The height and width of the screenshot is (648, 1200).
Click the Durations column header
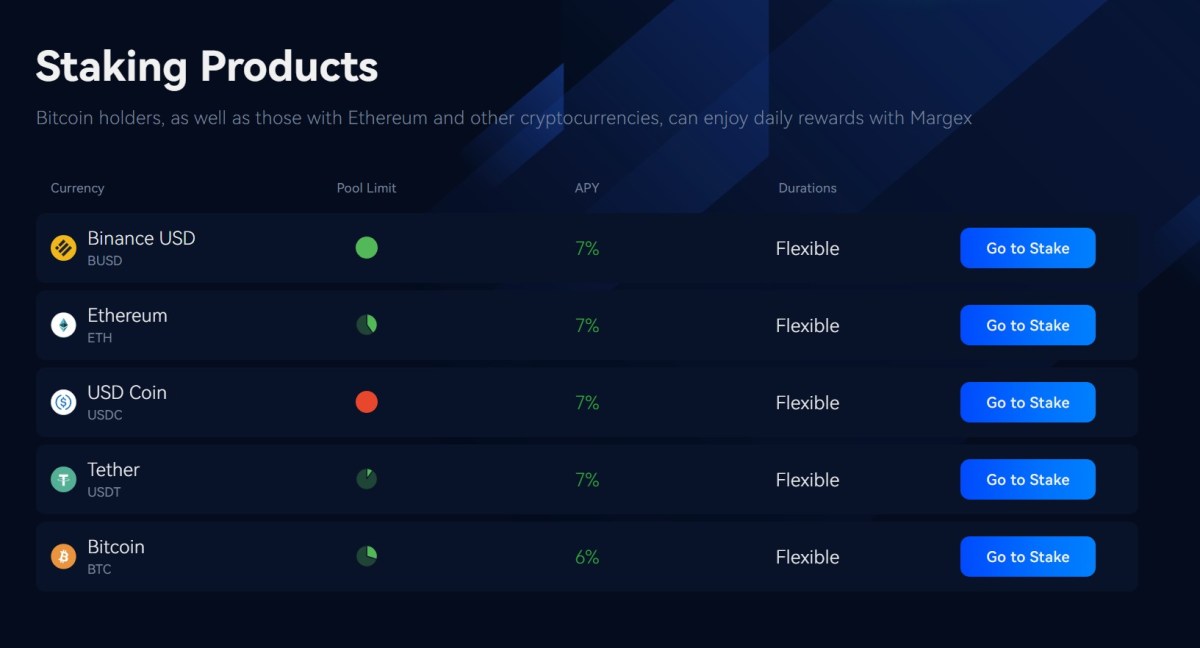pos(807,188)
